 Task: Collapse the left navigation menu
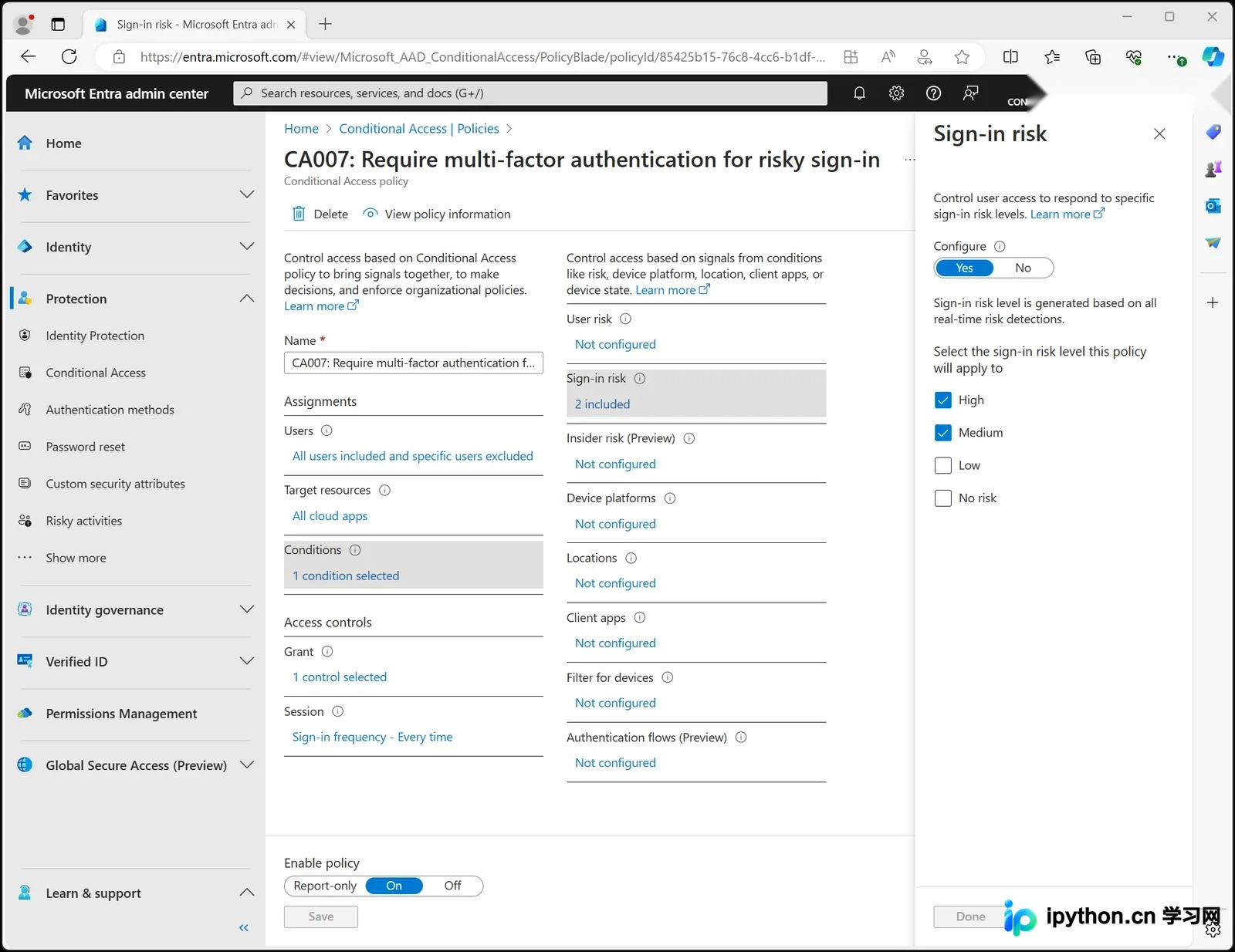point(244,927)
